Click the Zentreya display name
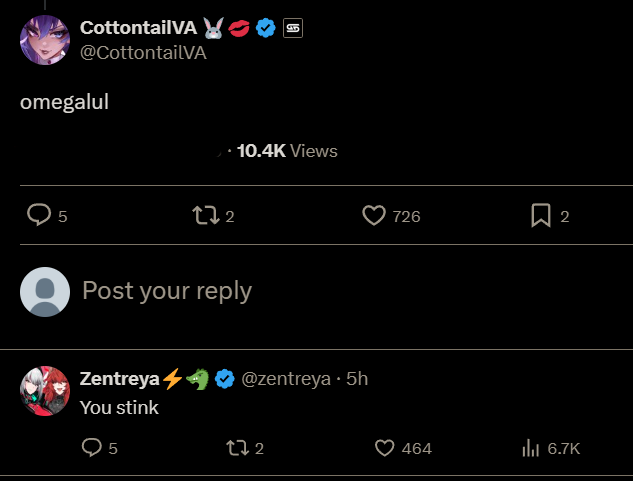This screenshot has width=633, height=481. pyautogui.click(x=118, y=379)
